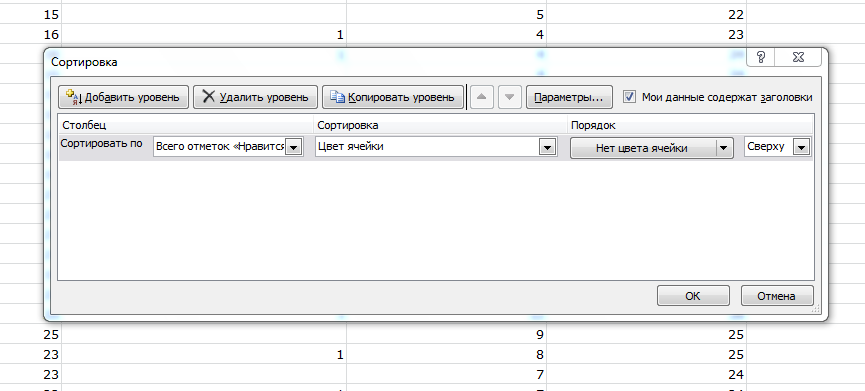Confirm sorting with OK button
Viewport: 865px width, 391px height.
point(693,296)
